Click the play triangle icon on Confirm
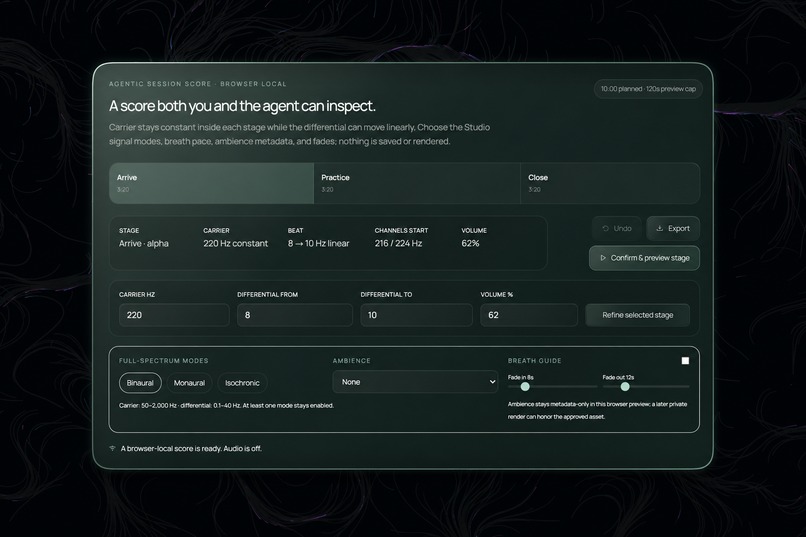806x537 pixels. (x=603, y=258)
